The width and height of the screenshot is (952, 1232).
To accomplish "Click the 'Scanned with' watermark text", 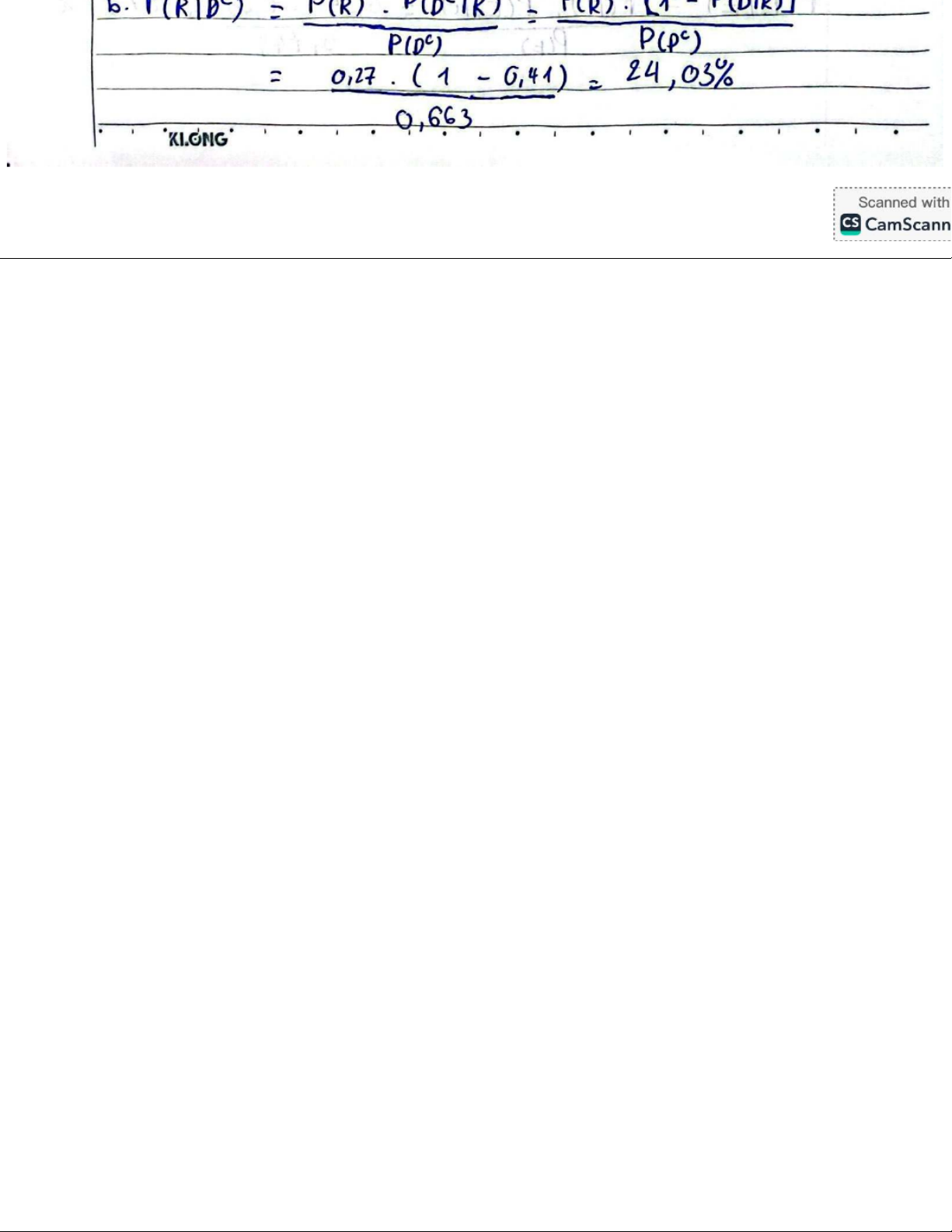I will 903,202.
